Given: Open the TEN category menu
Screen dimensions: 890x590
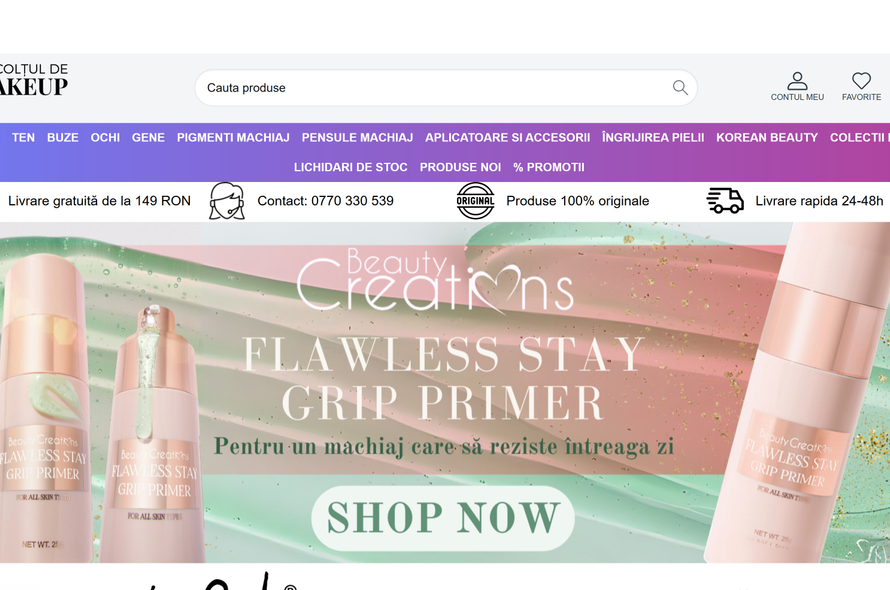Looking at the screenshot, I should click(23, 137).
